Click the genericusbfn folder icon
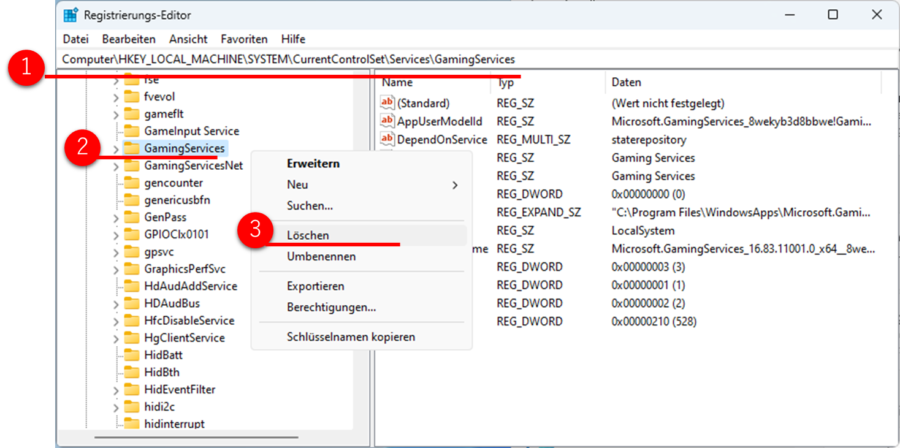This screenshot has height=448, width=900. pos(132,200)
